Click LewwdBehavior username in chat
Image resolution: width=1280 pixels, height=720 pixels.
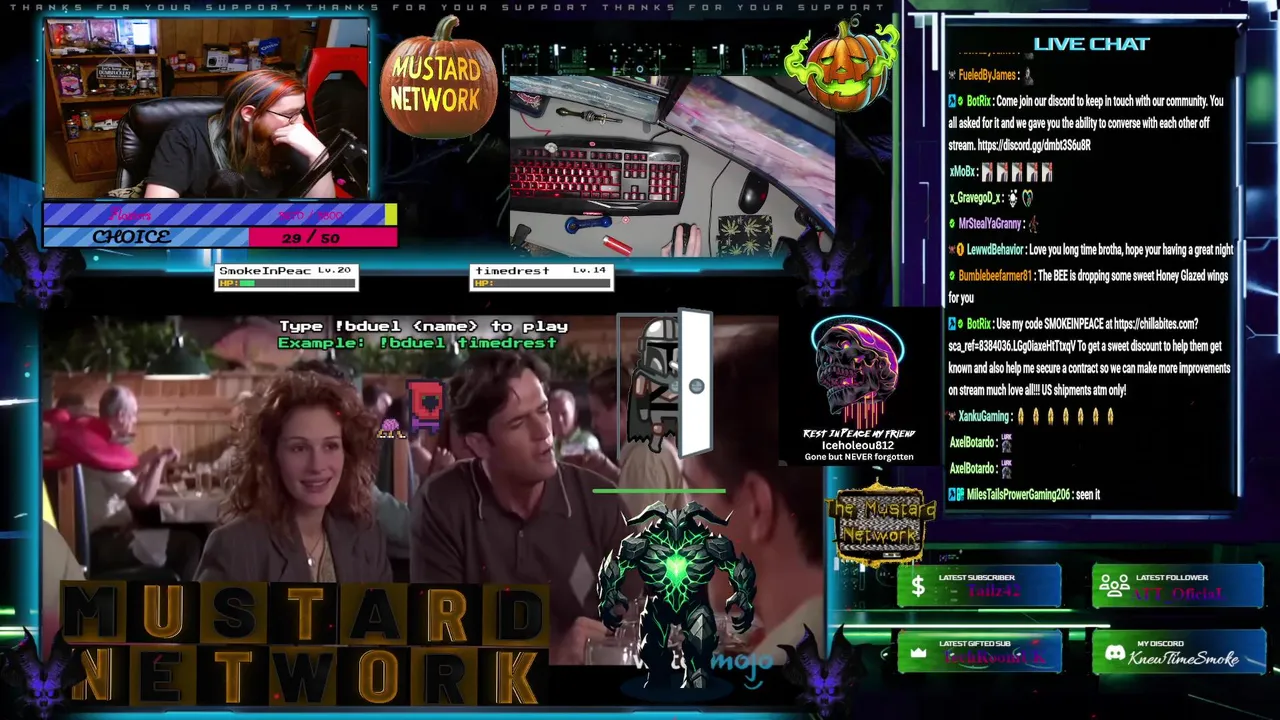tap(996, 250)
